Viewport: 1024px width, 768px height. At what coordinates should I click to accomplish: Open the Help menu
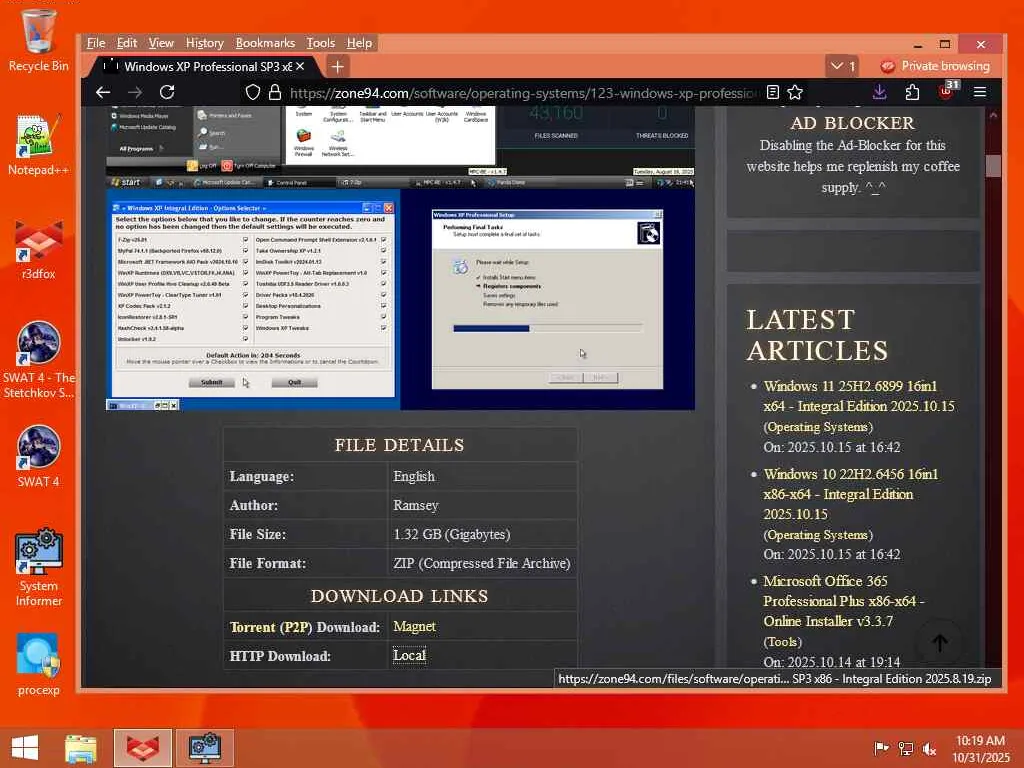click(359, 43)
